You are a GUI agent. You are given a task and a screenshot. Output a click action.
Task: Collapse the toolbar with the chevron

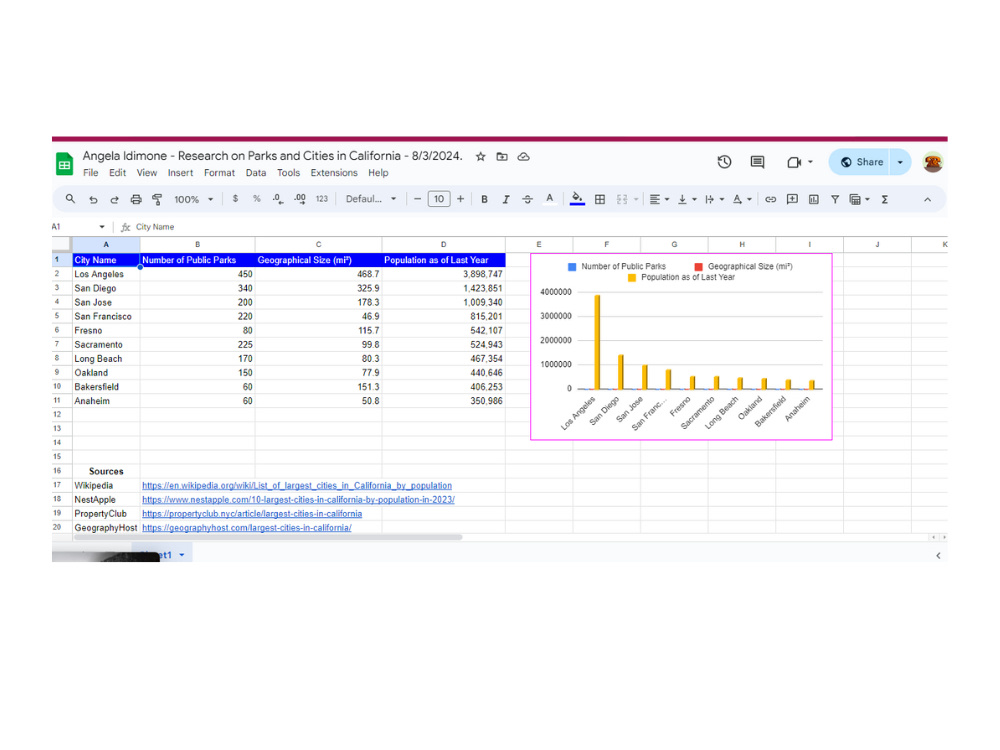(x=927, y=200)
